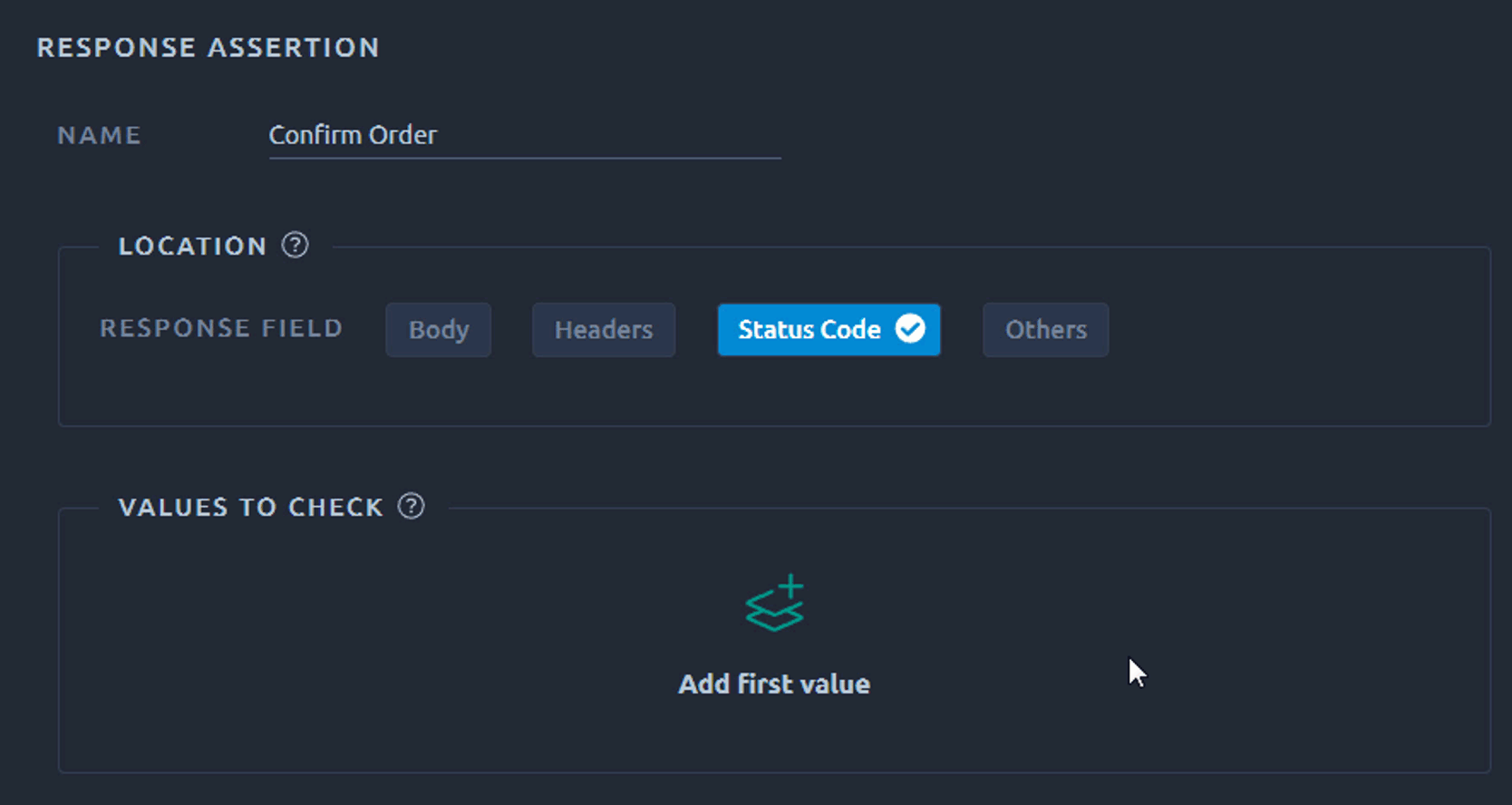The width and height of the screenshot is (1512, 805).
Task: Open the Values to Check help icon
Action: click(412, 506)
